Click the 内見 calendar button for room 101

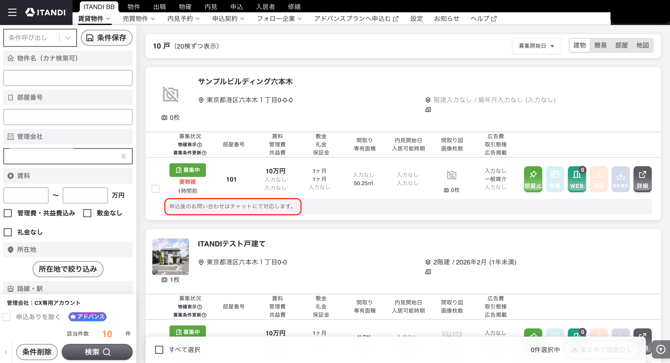[x=555, y=179]
